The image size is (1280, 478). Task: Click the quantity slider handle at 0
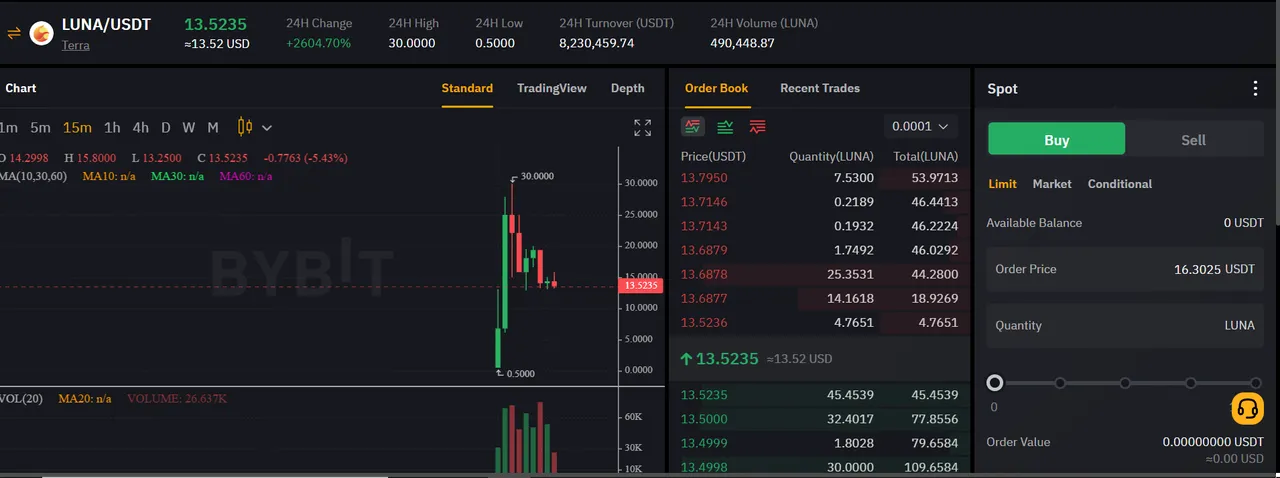click(994, 383)
